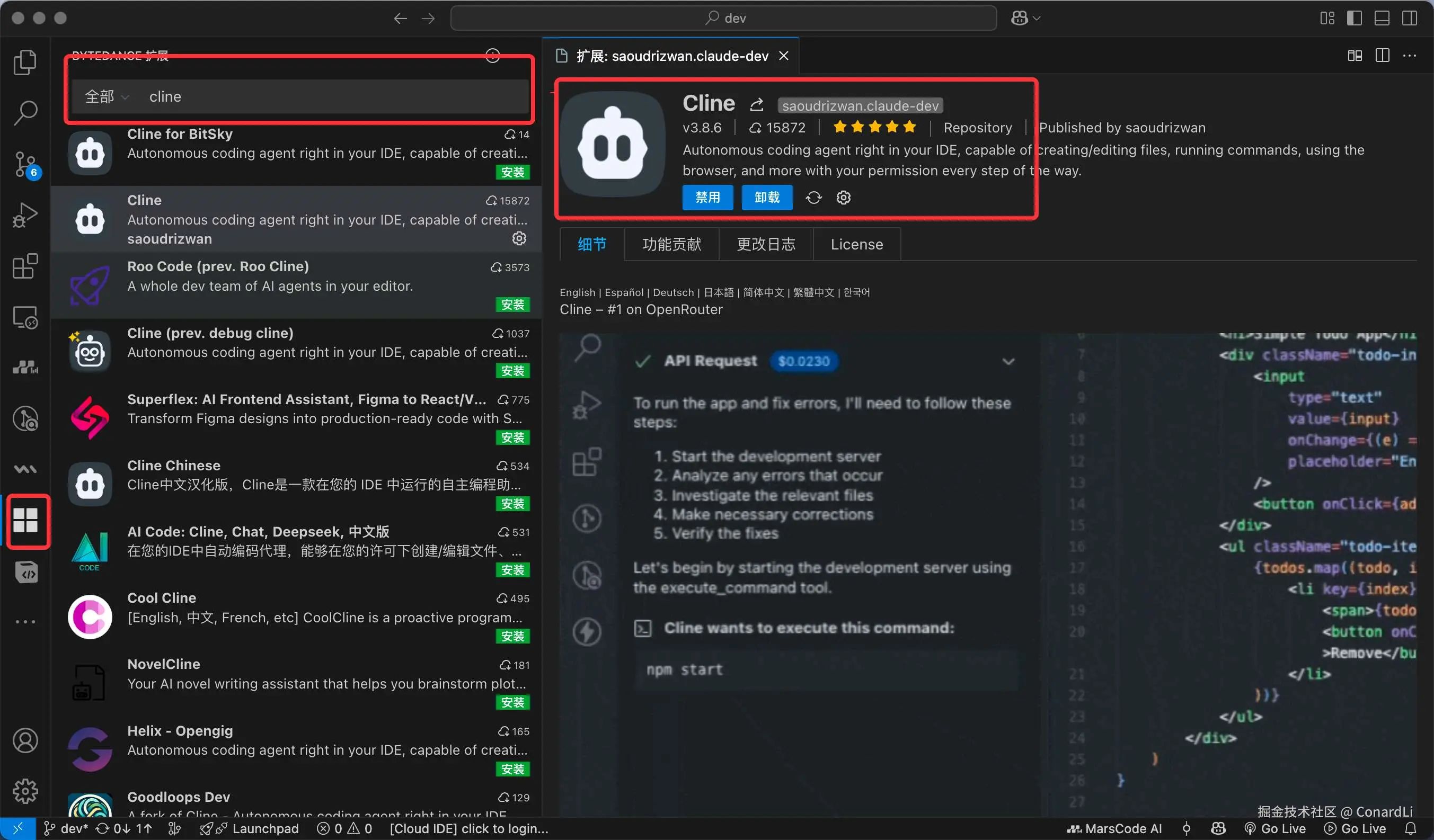
Task: Switch to the 功能贡献 tab
Action: point(671,245)
